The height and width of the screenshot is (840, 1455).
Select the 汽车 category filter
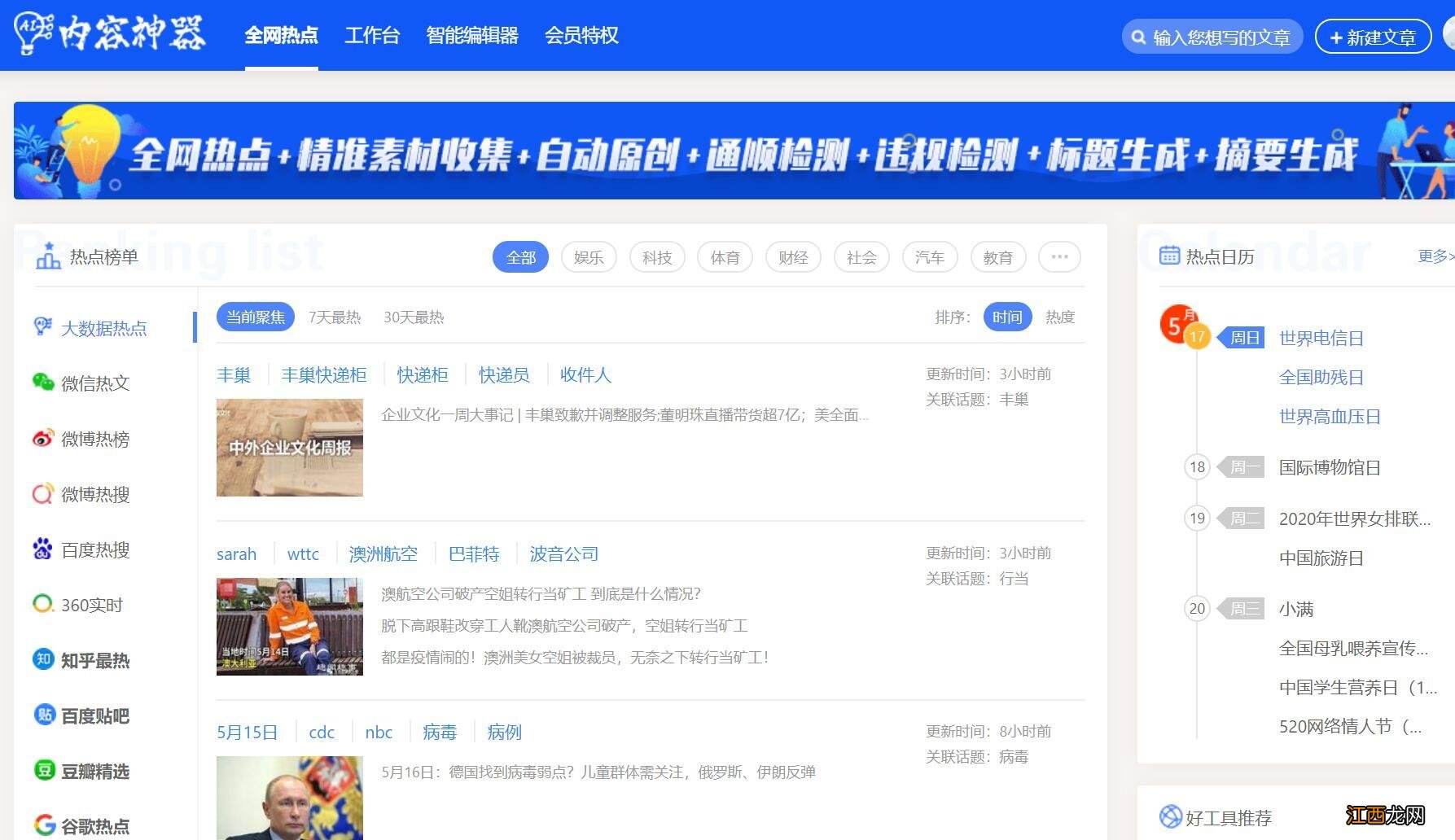[x=930, y=257]
